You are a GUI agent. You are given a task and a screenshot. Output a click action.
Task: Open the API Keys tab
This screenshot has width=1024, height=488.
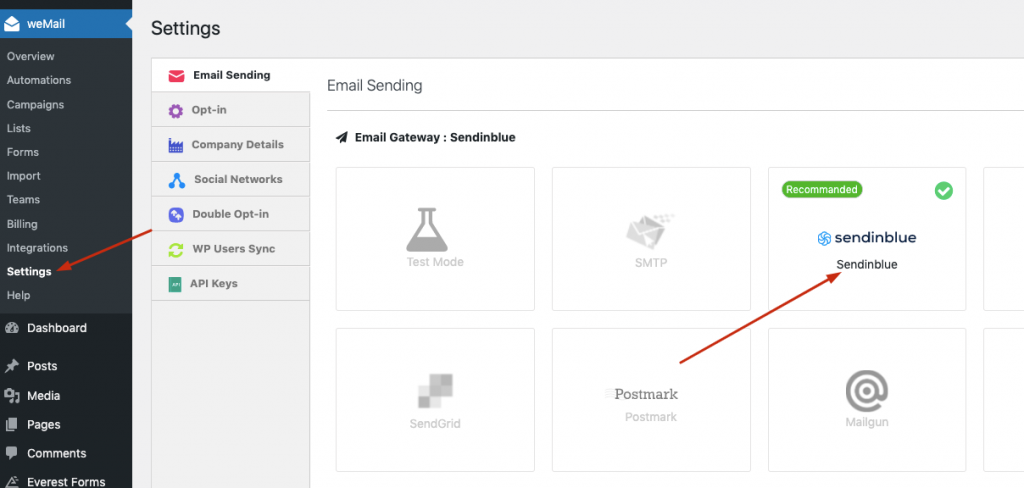231,284
